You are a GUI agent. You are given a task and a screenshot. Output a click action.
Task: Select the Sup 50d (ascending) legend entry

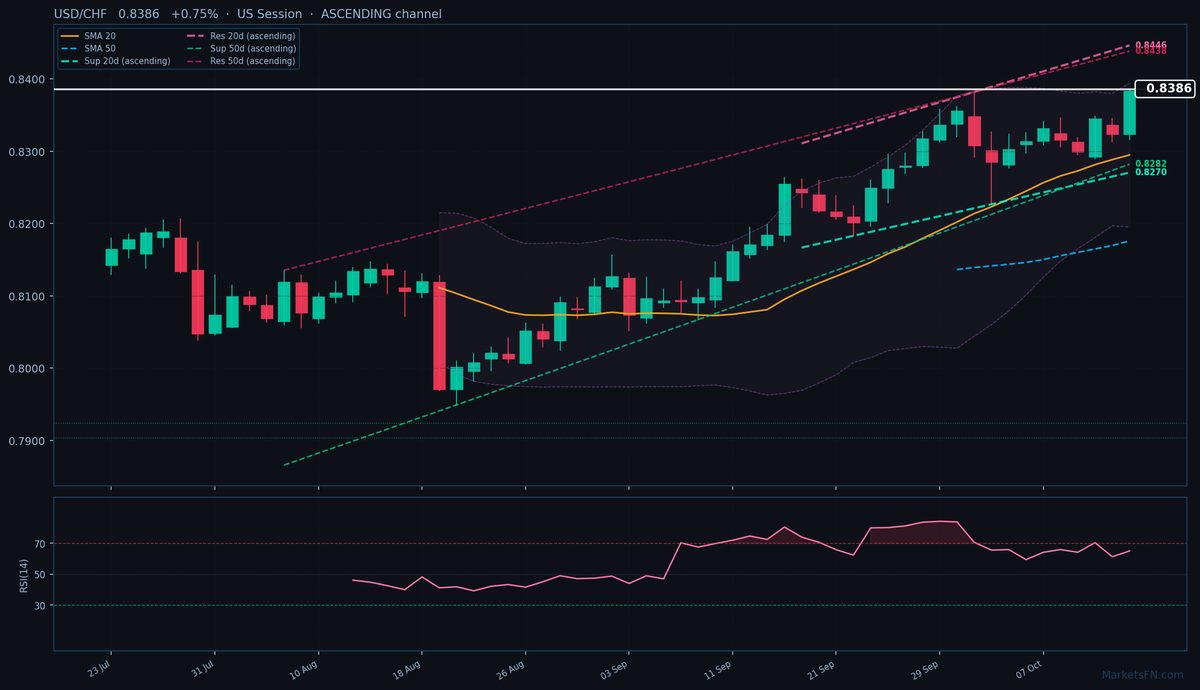pos(241,48)
